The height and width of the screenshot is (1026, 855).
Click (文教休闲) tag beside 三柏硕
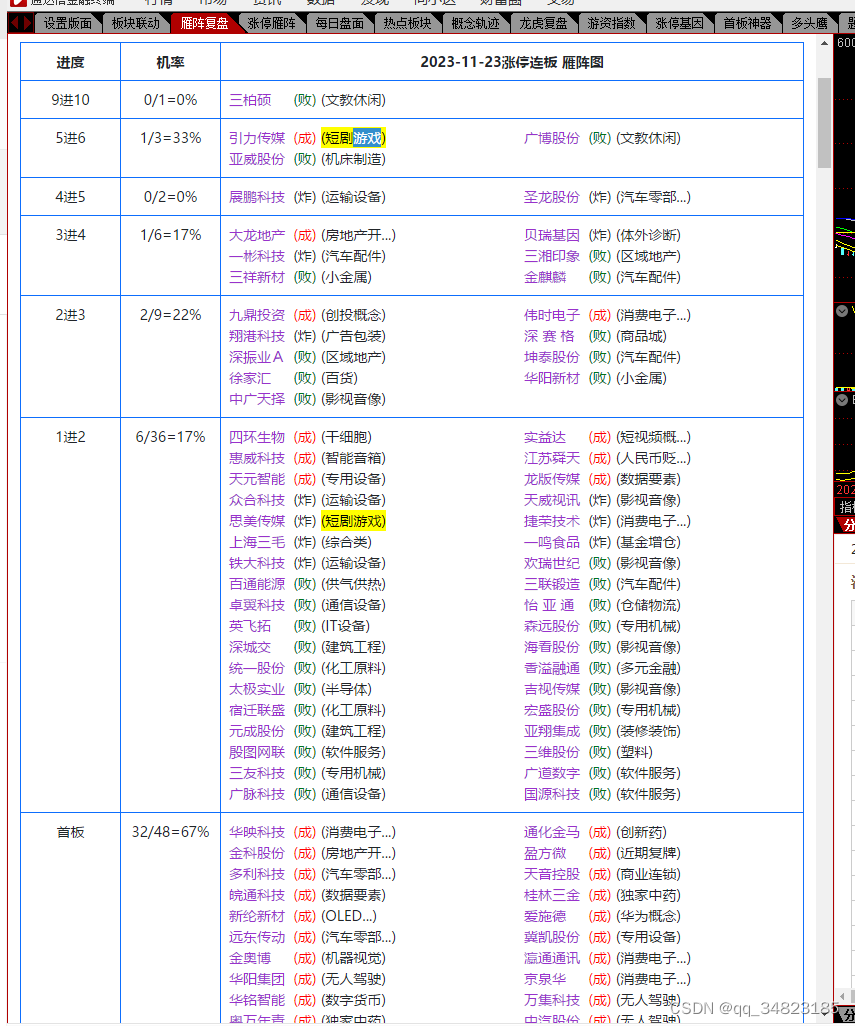(353, 100)
